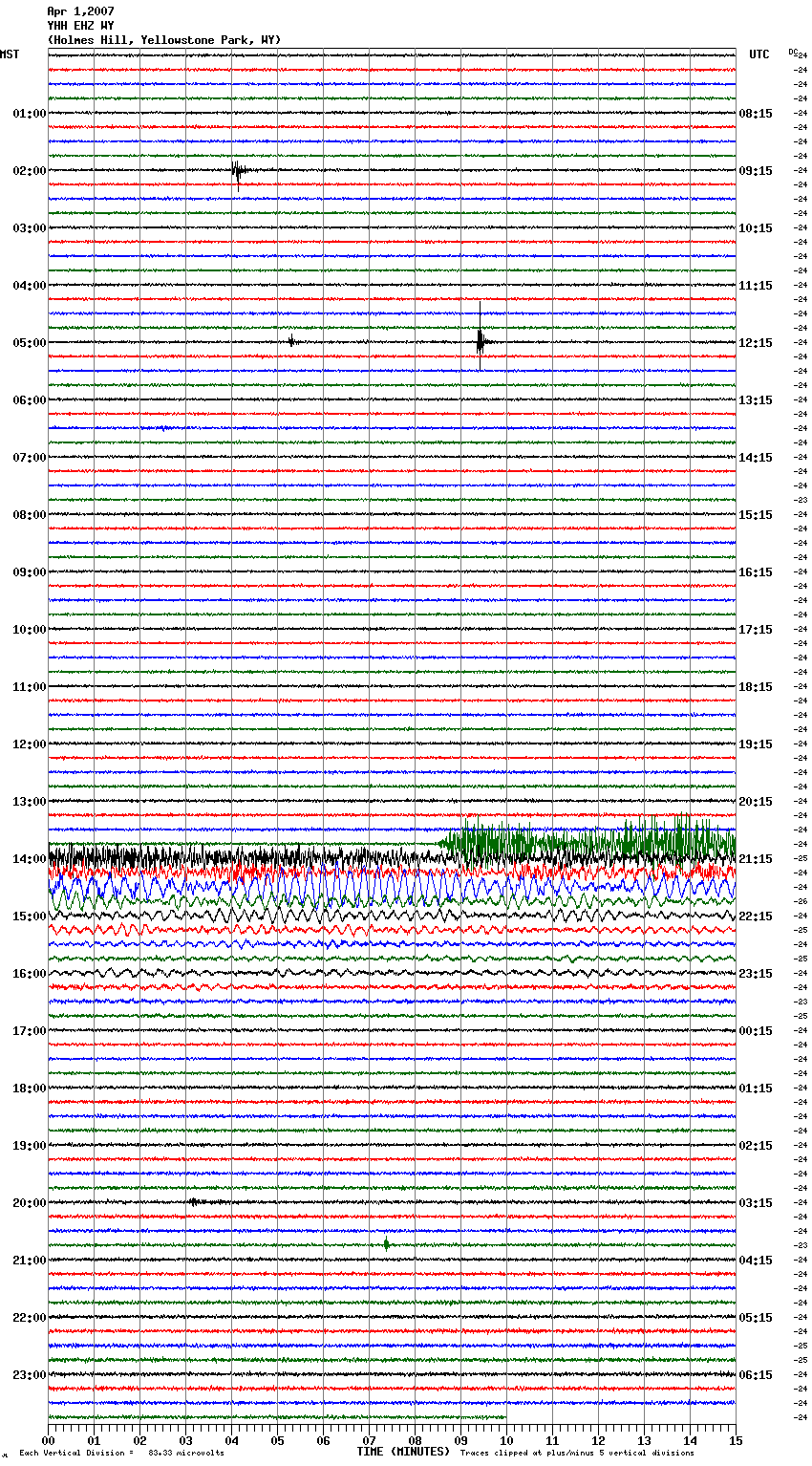The image size is (812, 1466).
Task: Click the date text "Apr 1,2007"
Action: [81, 11]
